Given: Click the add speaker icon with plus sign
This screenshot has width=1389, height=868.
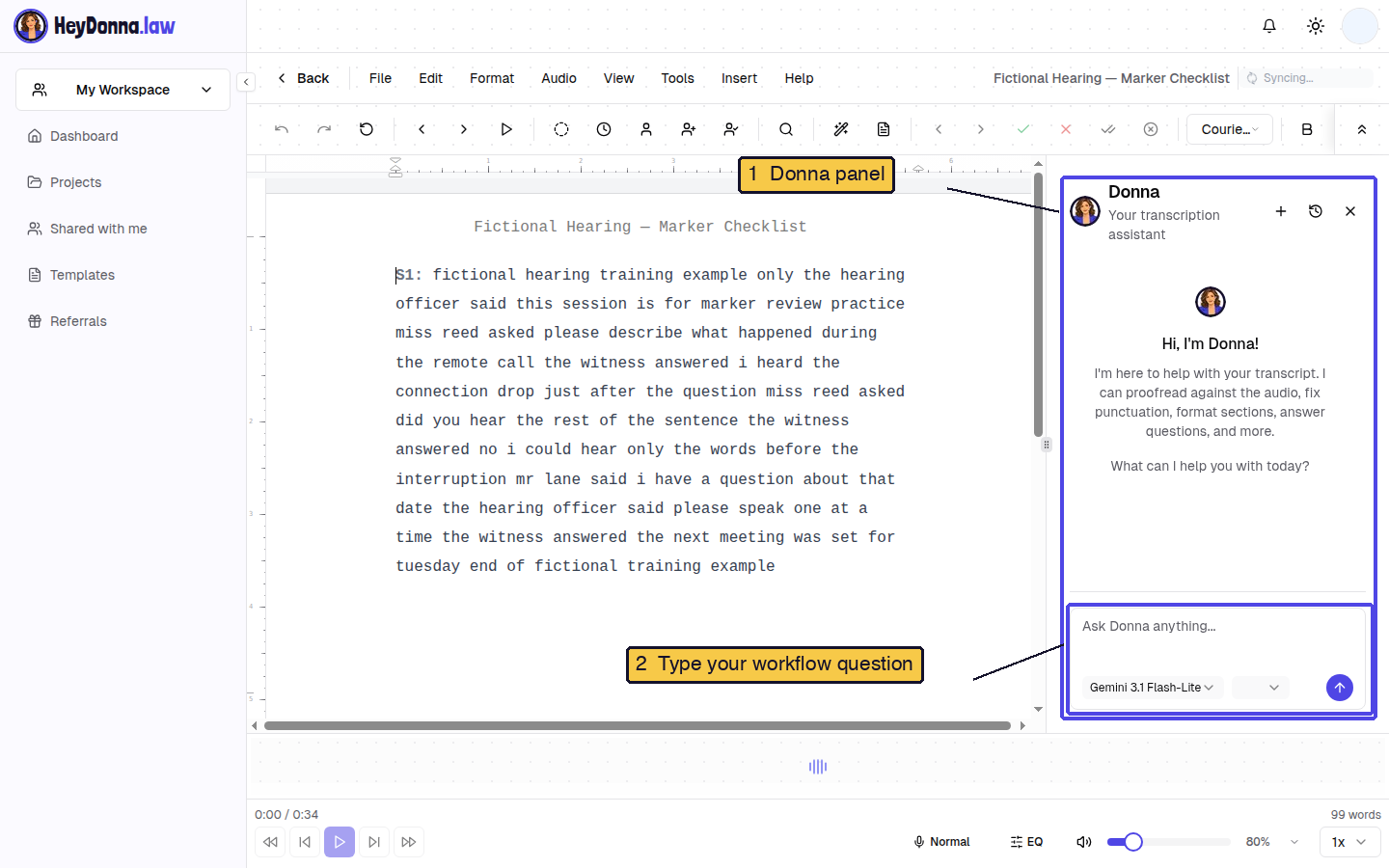Looking at the screenshot, I should click(x=689, y=129).
